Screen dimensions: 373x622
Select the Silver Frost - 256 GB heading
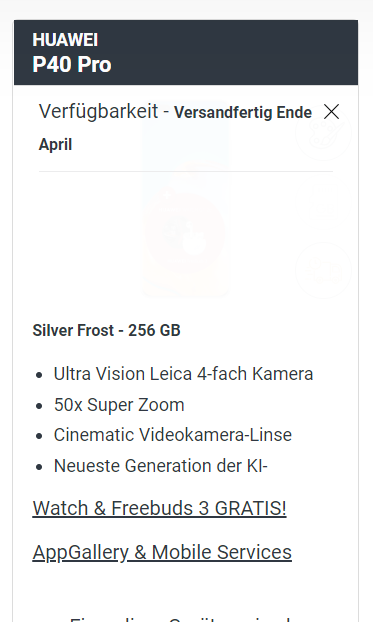tap(106, 330)
